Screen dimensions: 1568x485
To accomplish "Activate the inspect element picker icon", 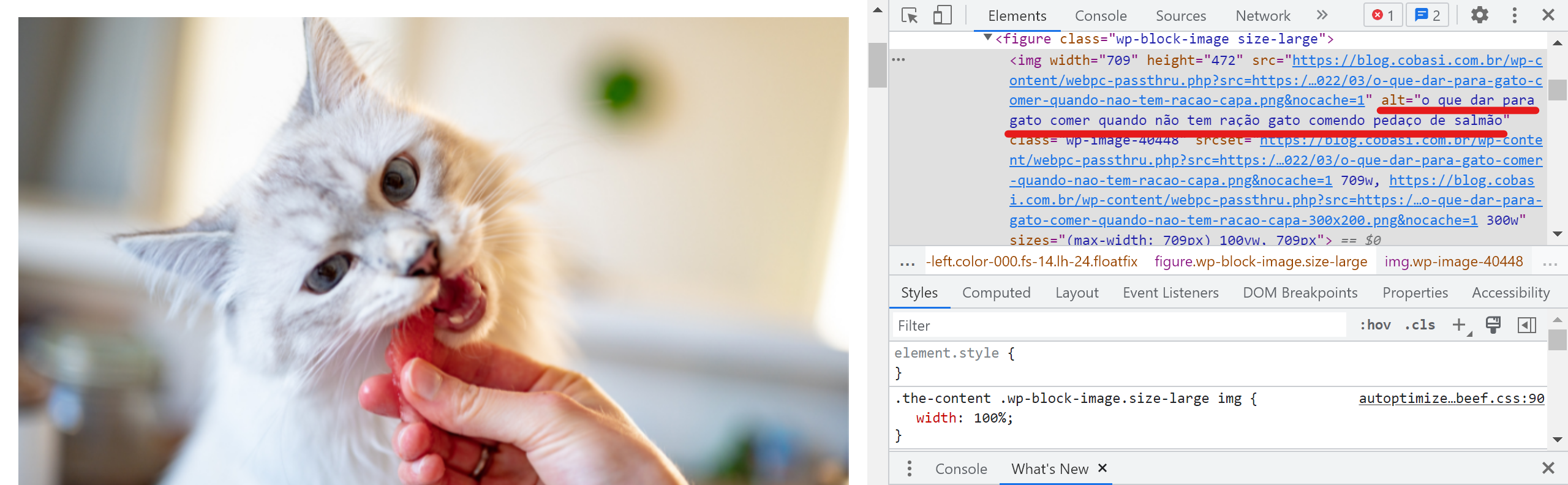I will click(x=910, y=15).
